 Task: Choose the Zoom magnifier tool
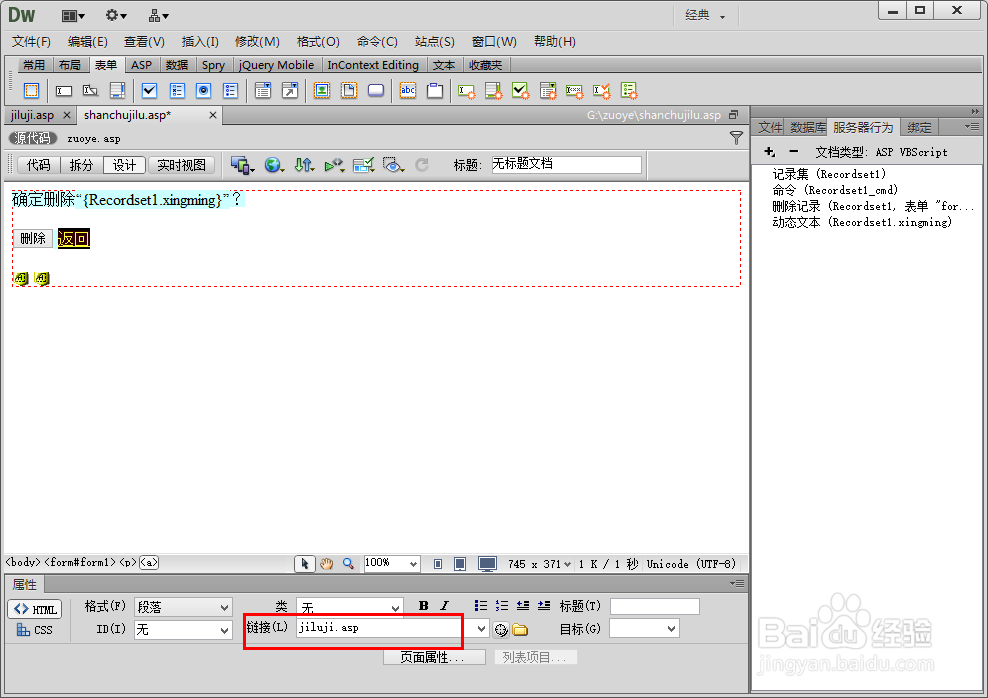pos(348,564)
